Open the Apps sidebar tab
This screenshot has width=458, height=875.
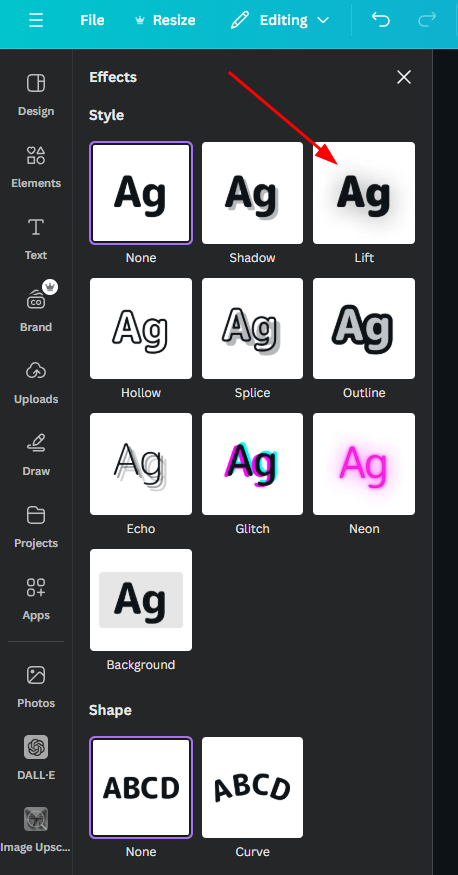click(36, 599)
